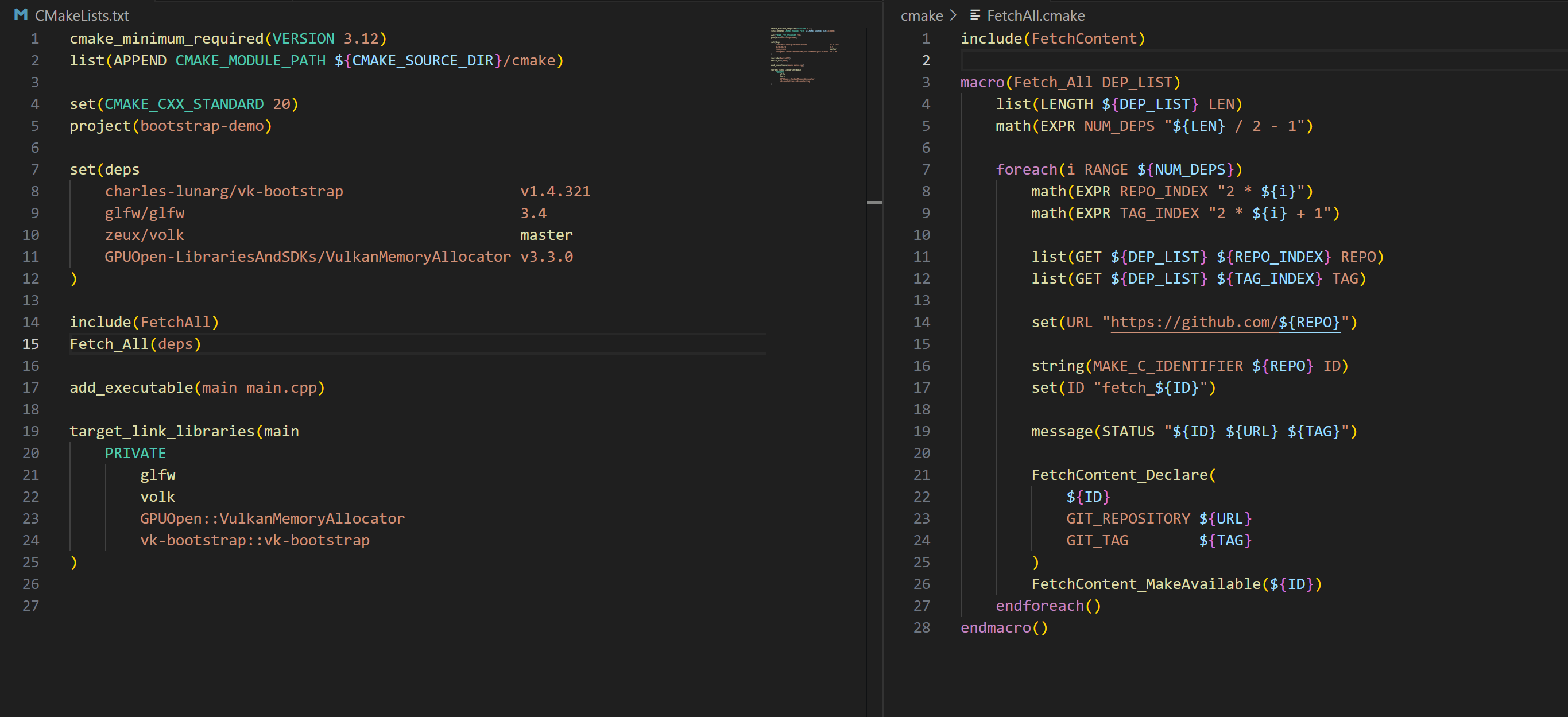Click GPUOpen-LibrariesAndSDKs/VulkanMemoryAllocator entry
The image size is (1568, 717).
point(307,257)
